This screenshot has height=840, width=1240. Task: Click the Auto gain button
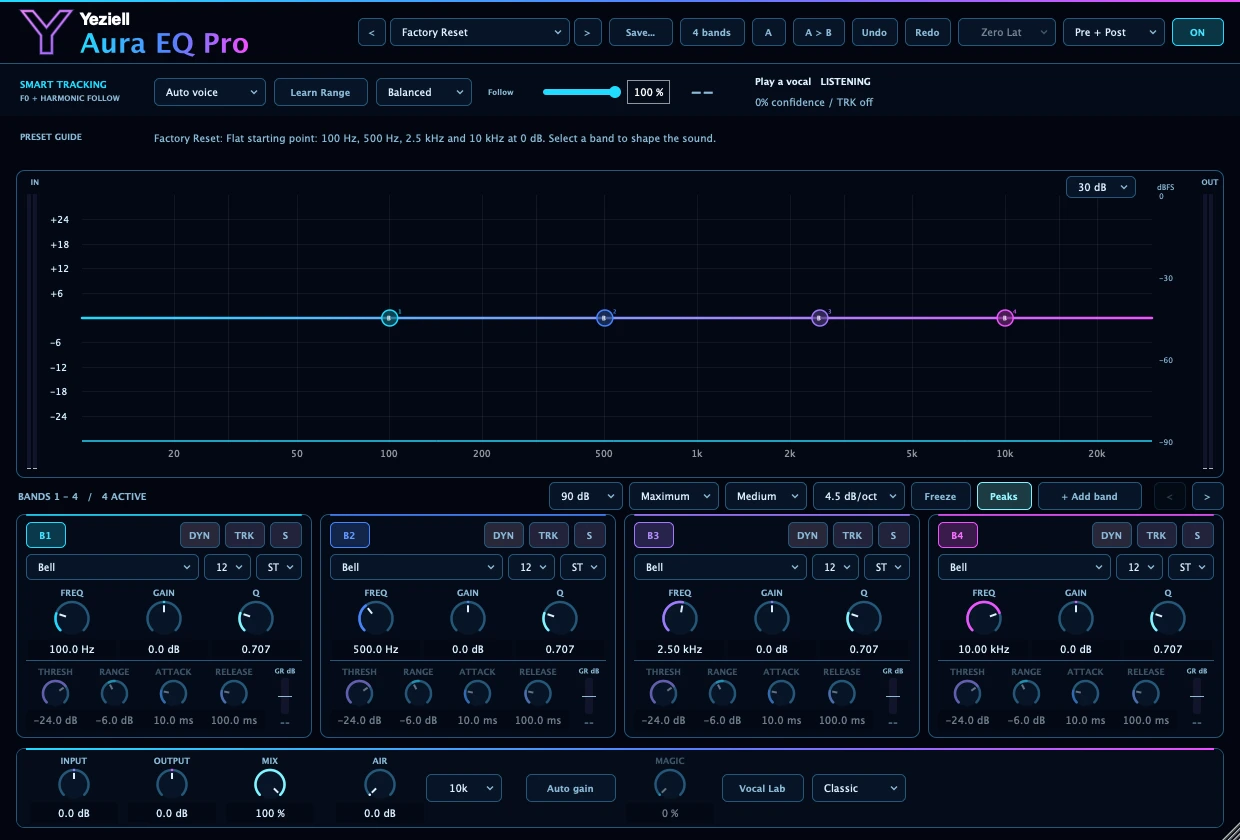(x=571, y=788)
